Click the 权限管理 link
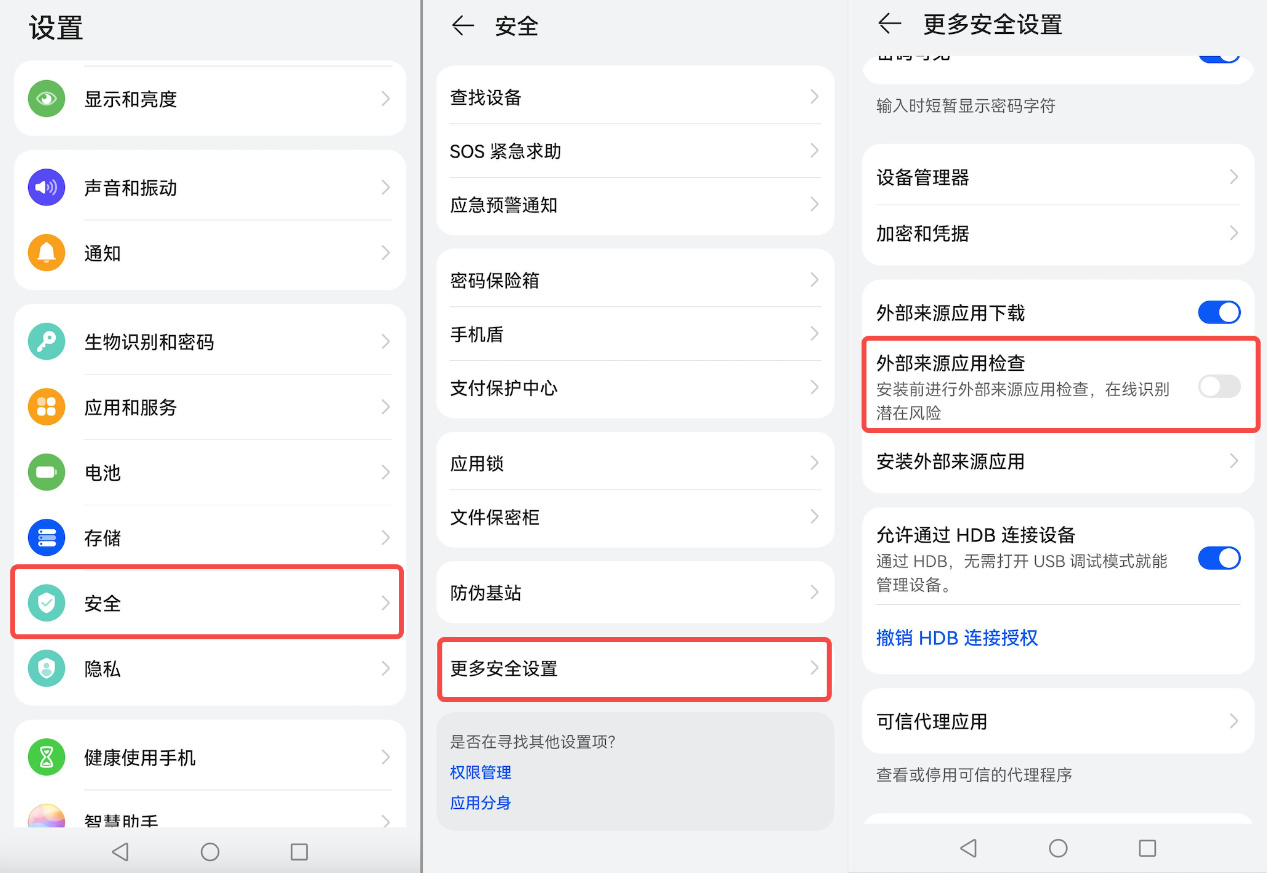The width and height of the screenshot is (1267, 873). (481, 771)
